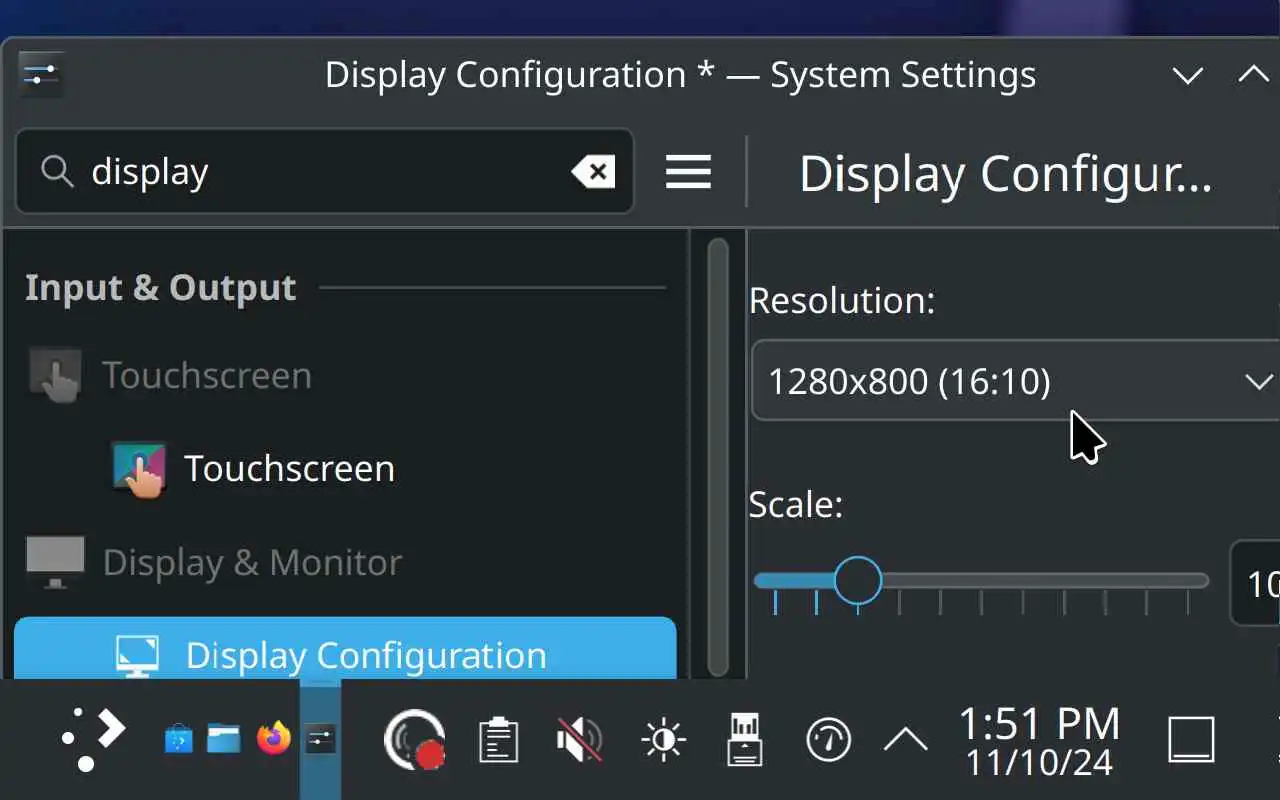Select the Touchscreen settings item
The image size is (1280, 800).
tap(289, 469)
